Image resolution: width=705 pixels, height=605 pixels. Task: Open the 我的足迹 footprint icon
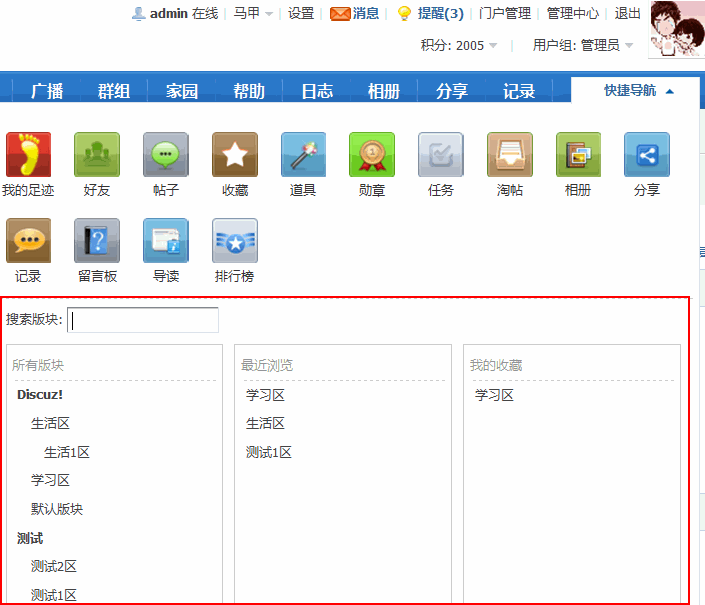pyautogui.click(x=28, y=155)
